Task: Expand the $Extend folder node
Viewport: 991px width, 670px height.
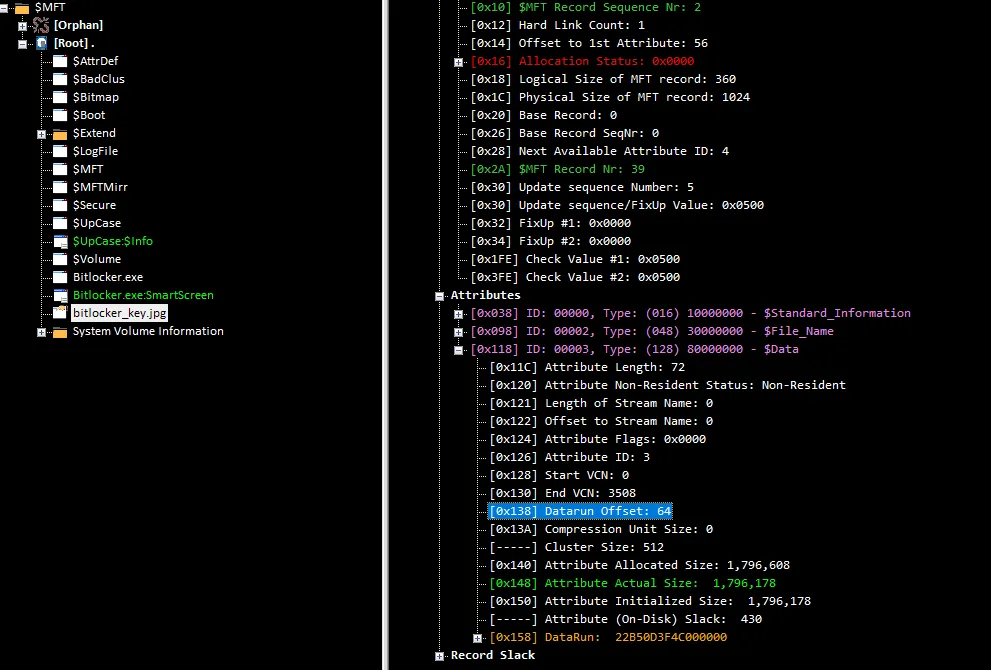Action: click(41, 134)
